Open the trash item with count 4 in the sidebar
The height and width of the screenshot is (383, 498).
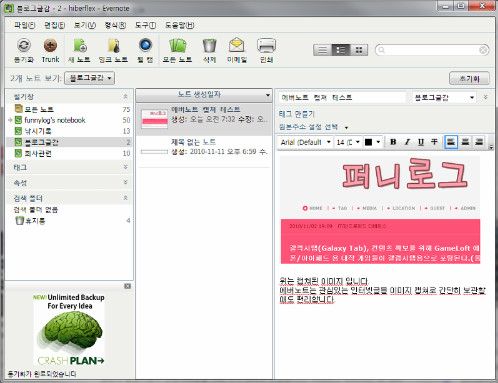point(69,221)
